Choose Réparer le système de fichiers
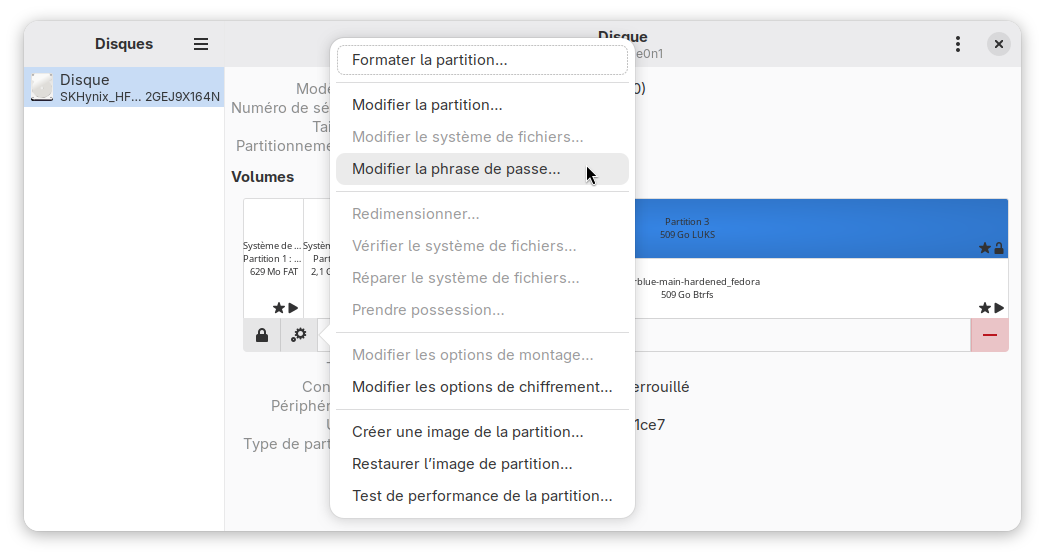The image size is (1045, 558). (x=483, y=278)
